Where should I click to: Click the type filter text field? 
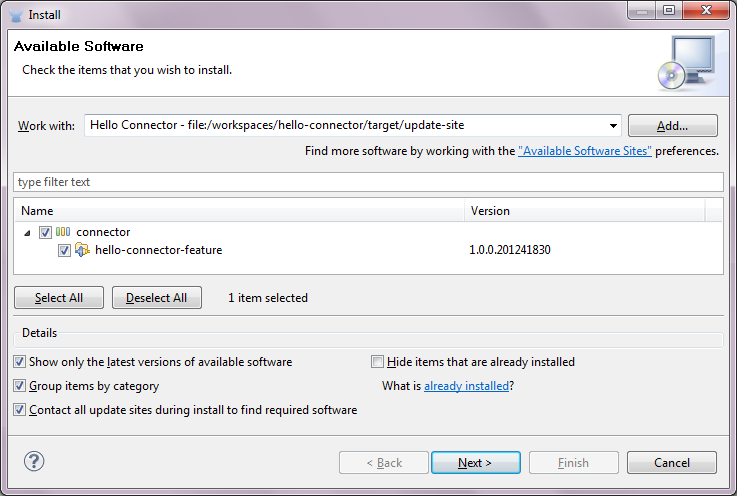pyautogui.click(x=368, y=182)
